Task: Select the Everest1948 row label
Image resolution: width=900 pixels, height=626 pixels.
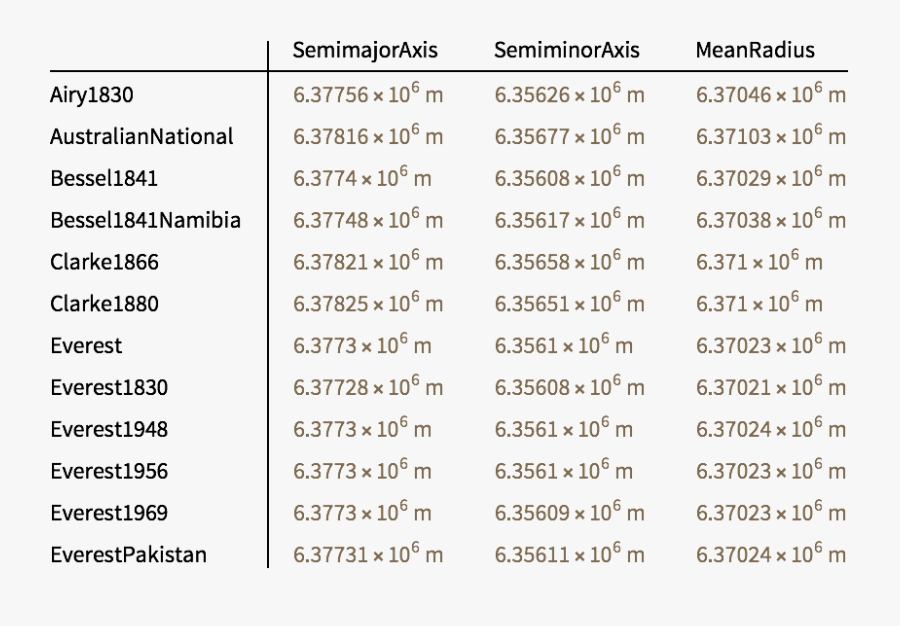Action: pyautogui.click(x=109, y=430)
